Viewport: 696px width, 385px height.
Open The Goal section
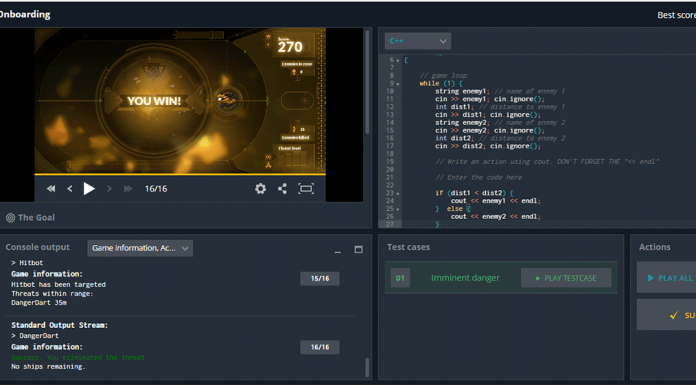36,218
